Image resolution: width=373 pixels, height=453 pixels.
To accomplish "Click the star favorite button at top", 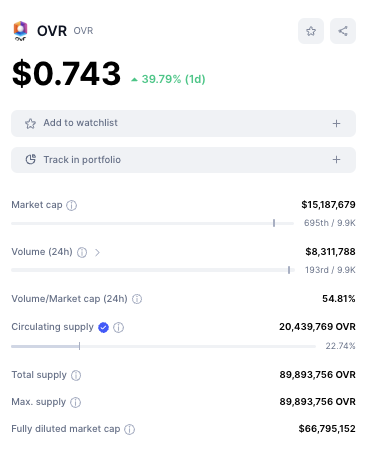I will [x=311, y=31].
